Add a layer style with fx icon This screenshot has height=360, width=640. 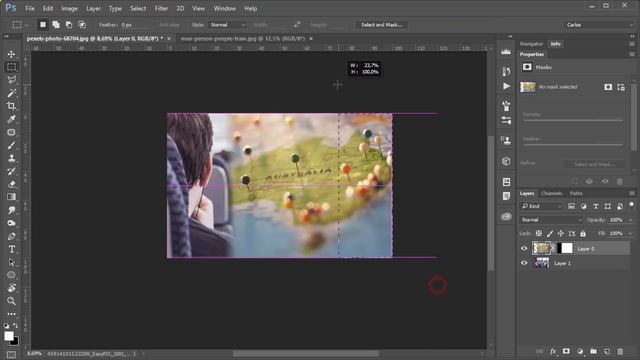click(x=553, y=351)
